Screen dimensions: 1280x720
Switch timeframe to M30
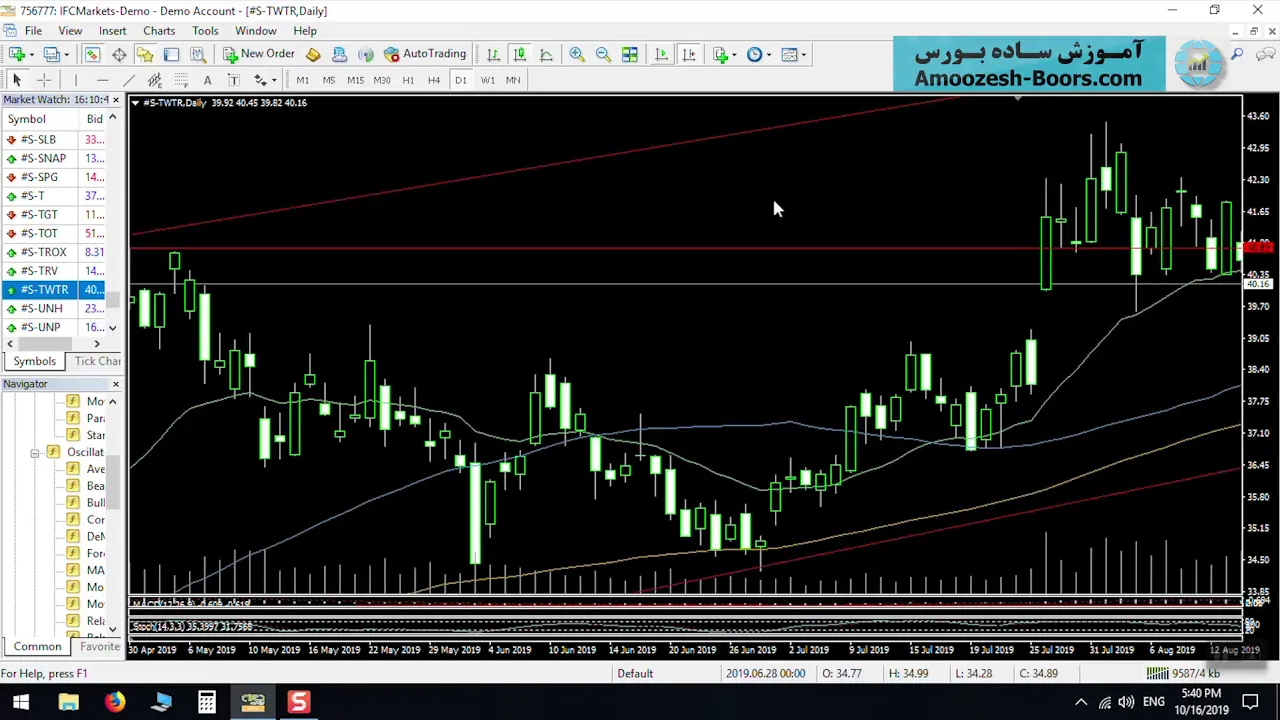tap(382, 80)
